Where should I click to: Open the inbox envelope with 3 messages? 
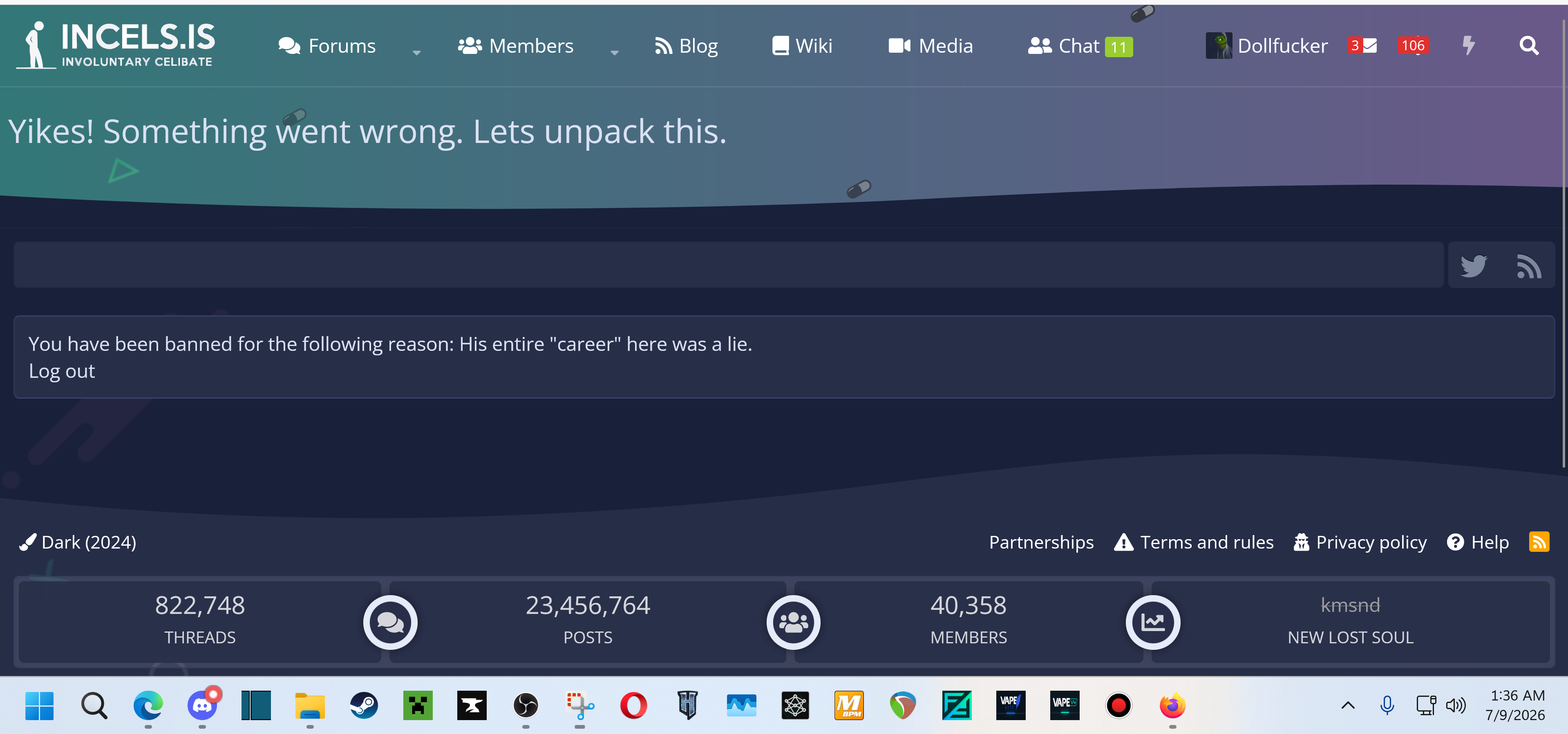pyautogui.click(x=1362, y=46)
